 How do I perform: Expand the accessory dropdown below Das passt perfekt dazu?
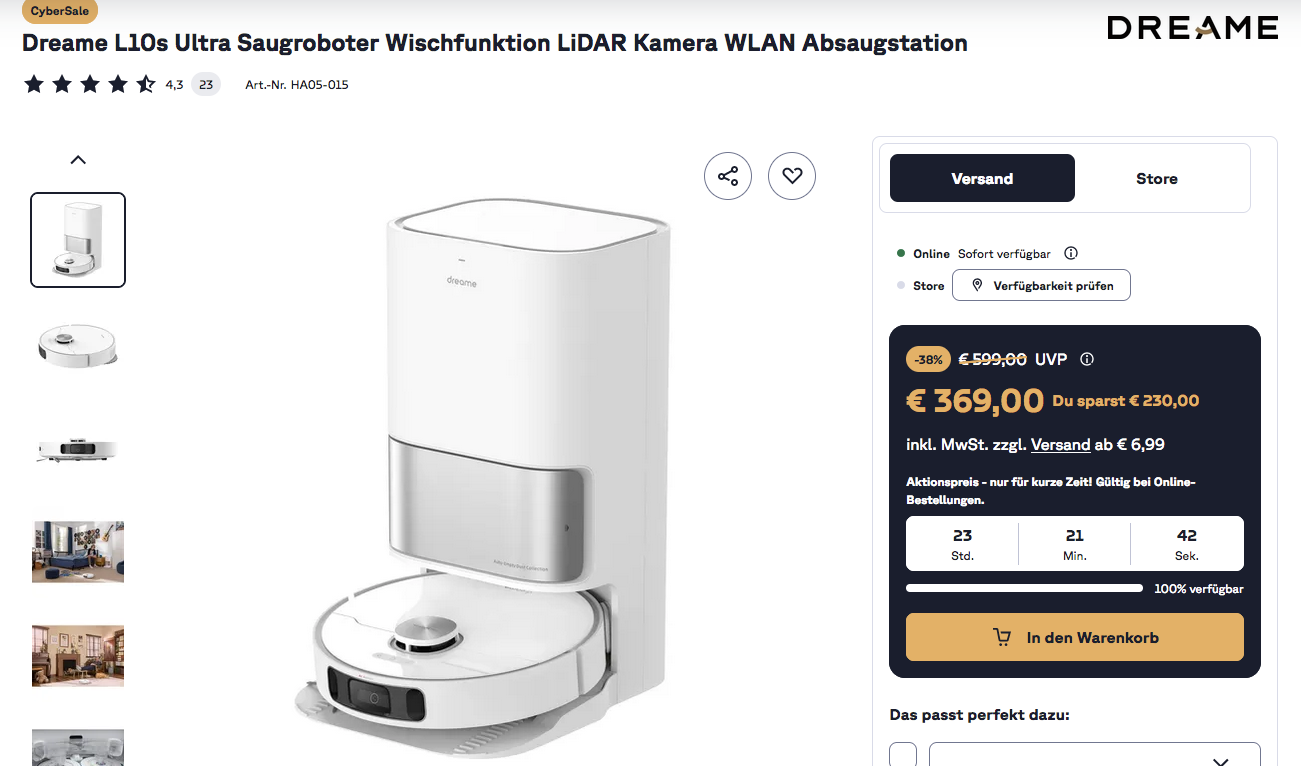coord(1095,755)
